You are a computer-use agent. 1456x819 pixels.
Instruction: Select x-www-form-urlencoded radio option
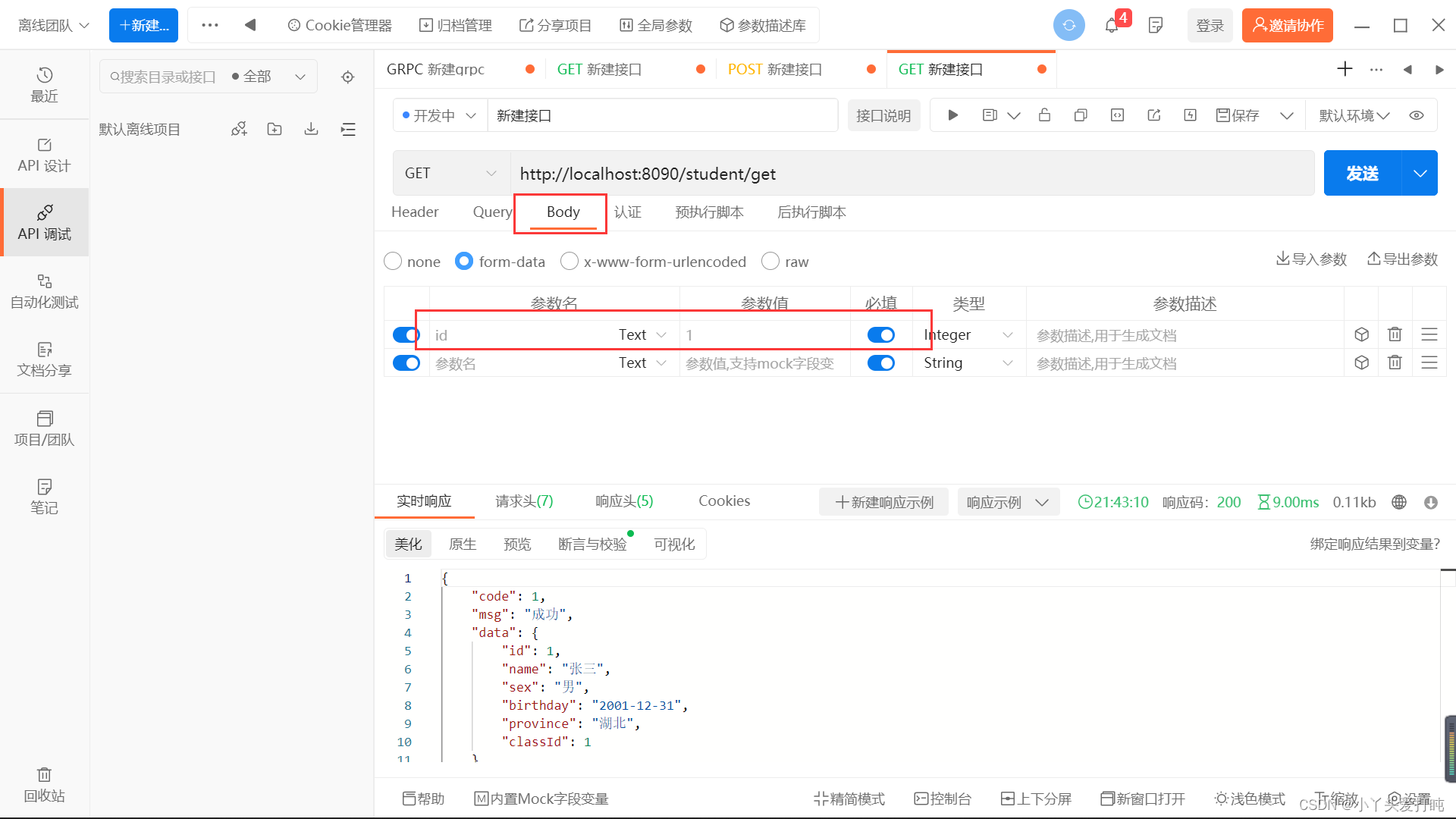[569, 261]
